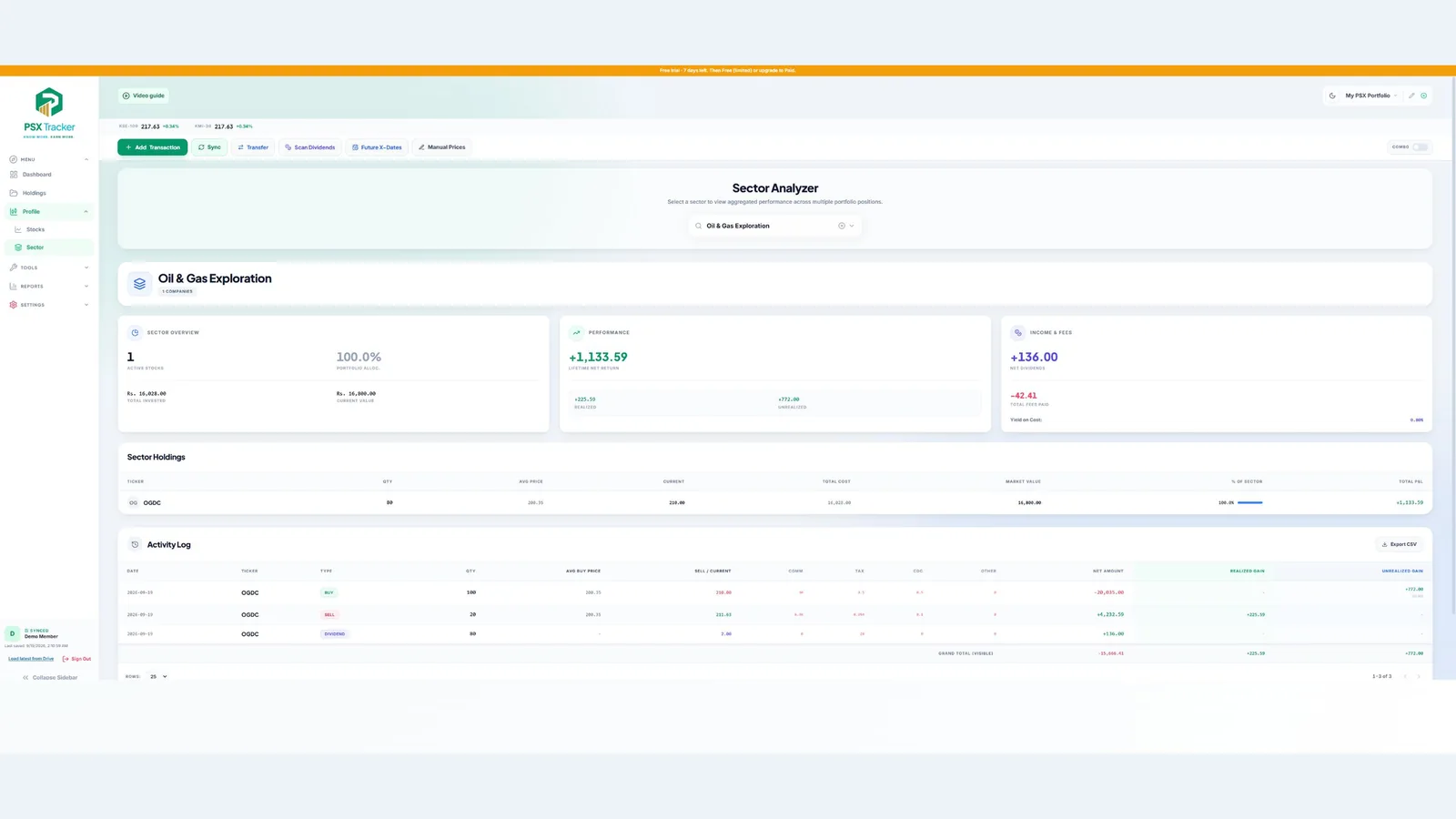Click the Tools wrench icon

[x=14, y=268]
